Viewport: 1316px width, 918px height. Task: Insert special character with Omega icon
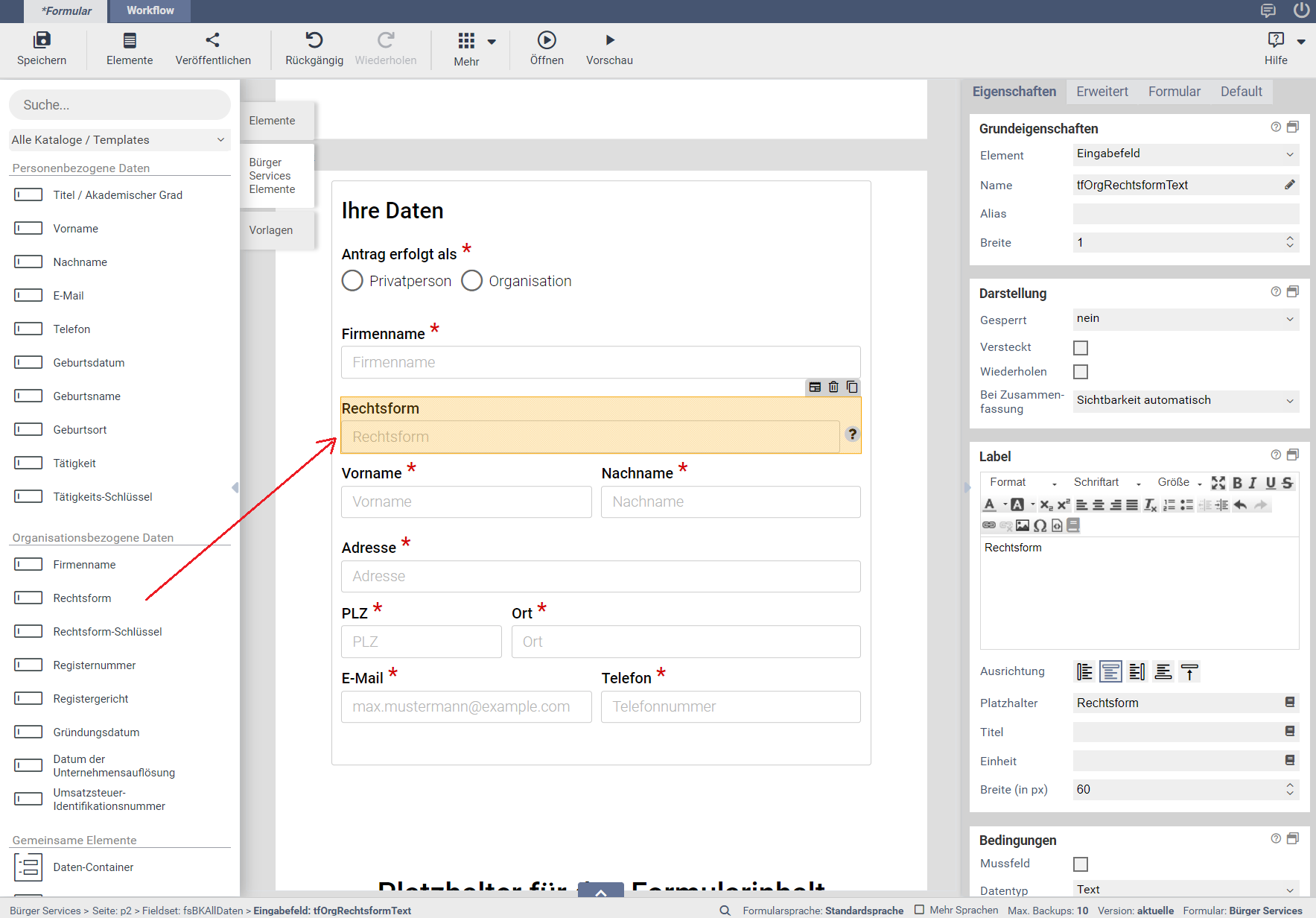[1040, 525]
